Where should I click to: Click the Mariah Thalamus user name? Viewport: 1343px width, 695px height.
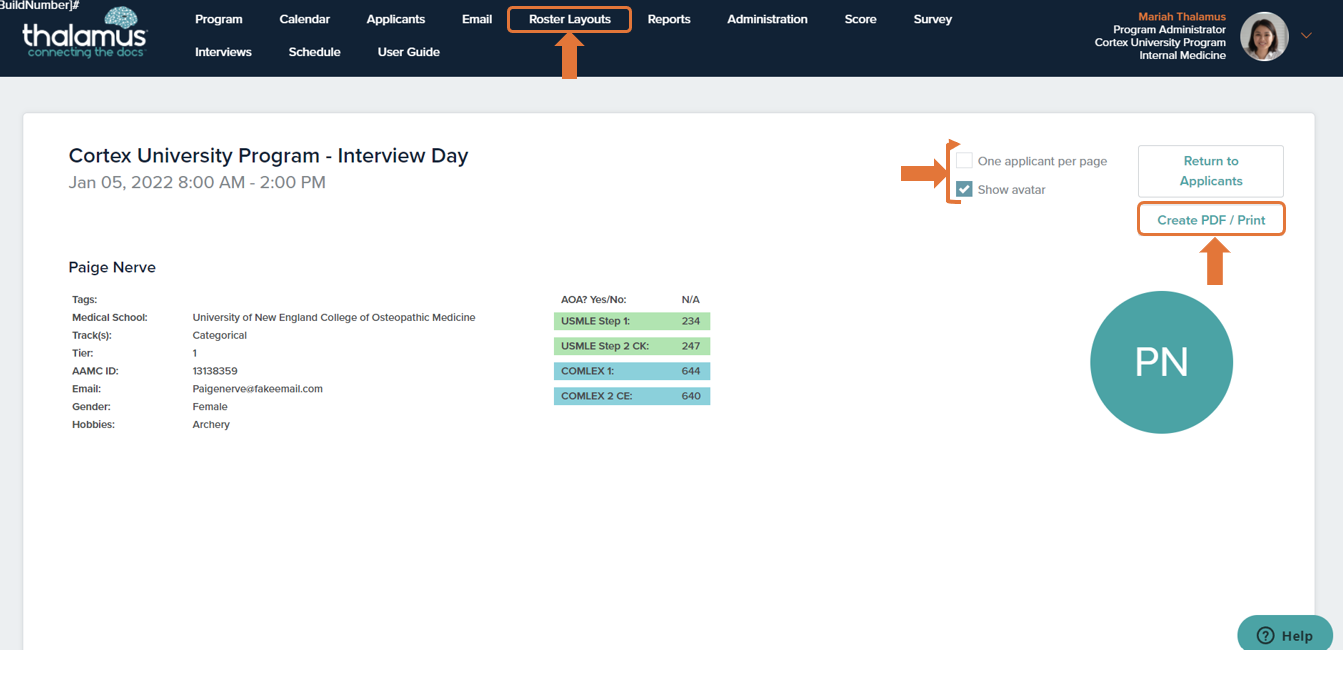tap(1182, 17)
